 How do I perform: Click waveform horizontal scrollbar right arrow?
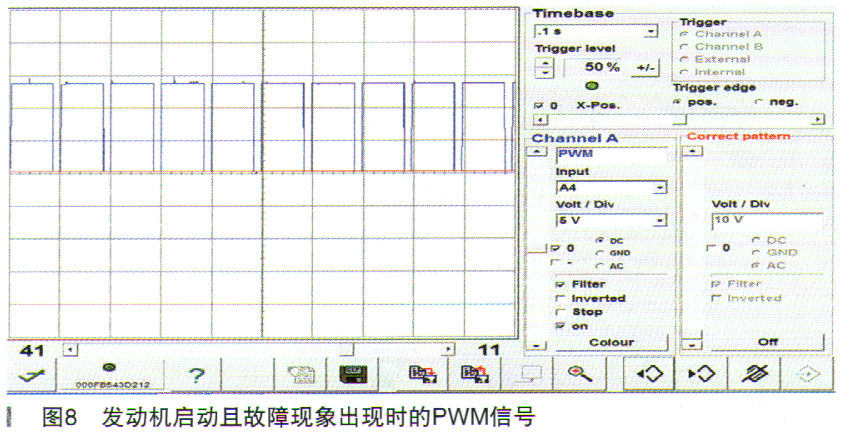pyautogui.click(x=447, y=350)
